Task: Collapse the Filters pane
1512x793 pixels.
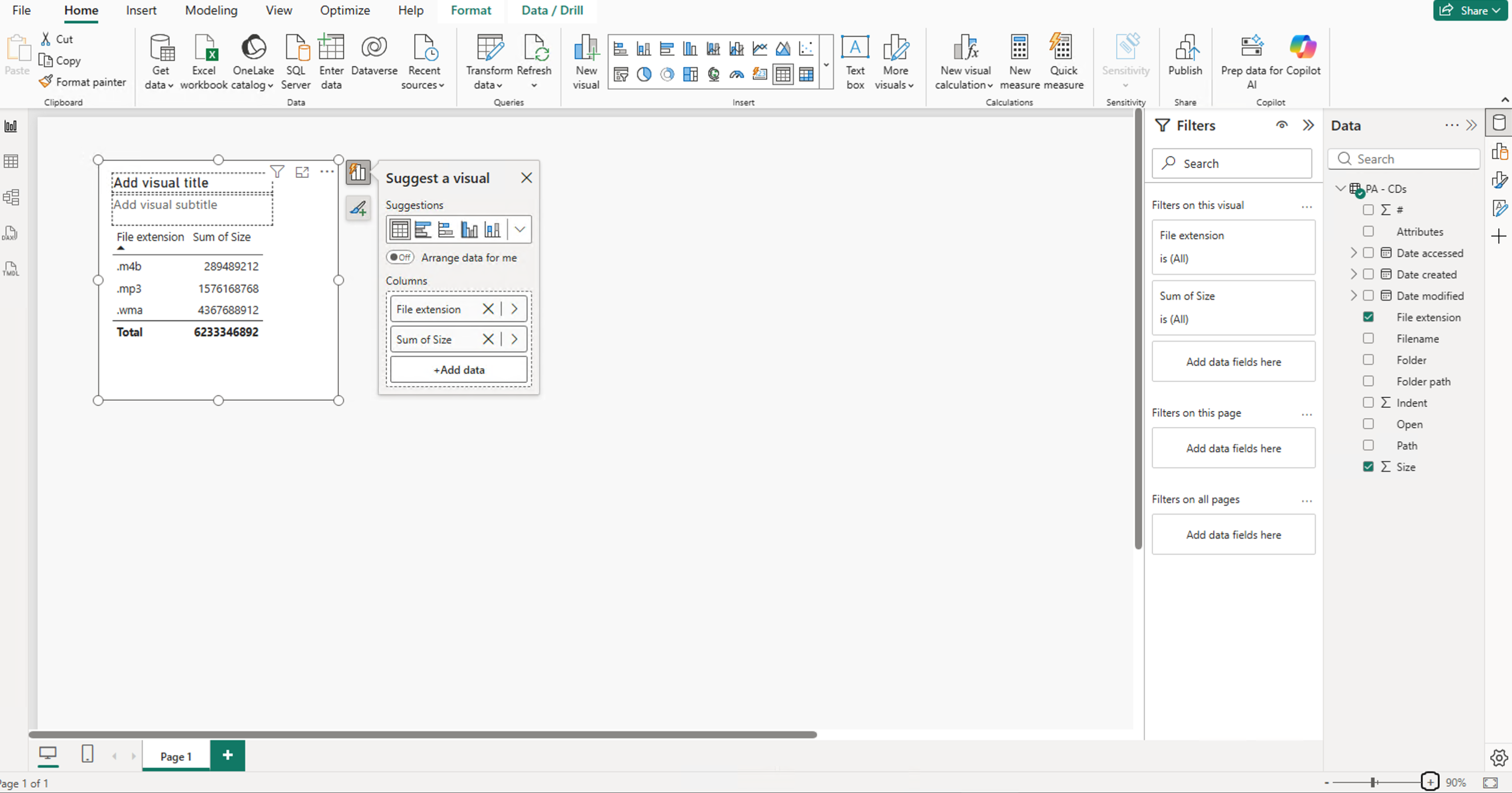Action: coord(1308,125)
